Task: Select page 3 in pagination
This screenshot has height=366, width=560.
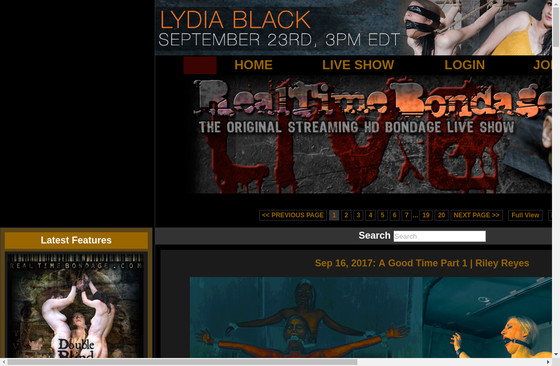Action: coord(358,215)
